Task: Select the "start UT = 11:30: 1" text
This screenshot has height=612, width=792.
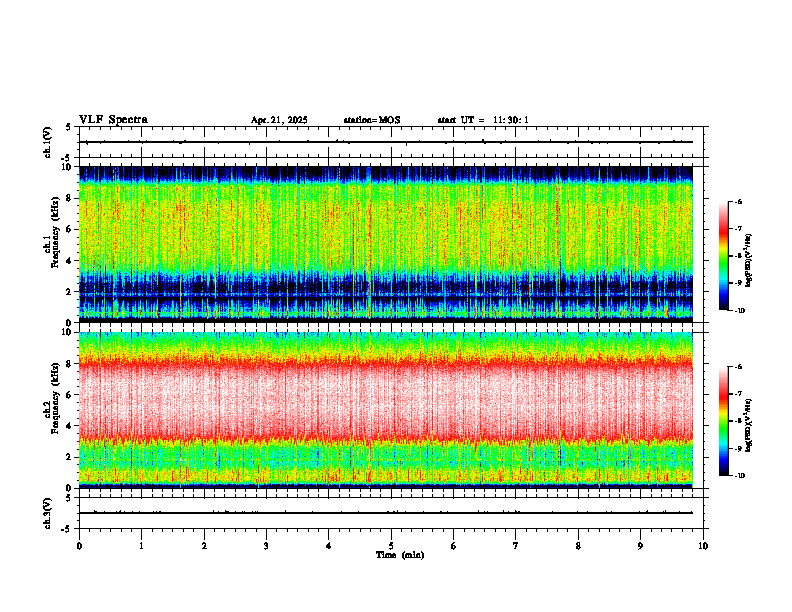Action: tap(483, 120)
